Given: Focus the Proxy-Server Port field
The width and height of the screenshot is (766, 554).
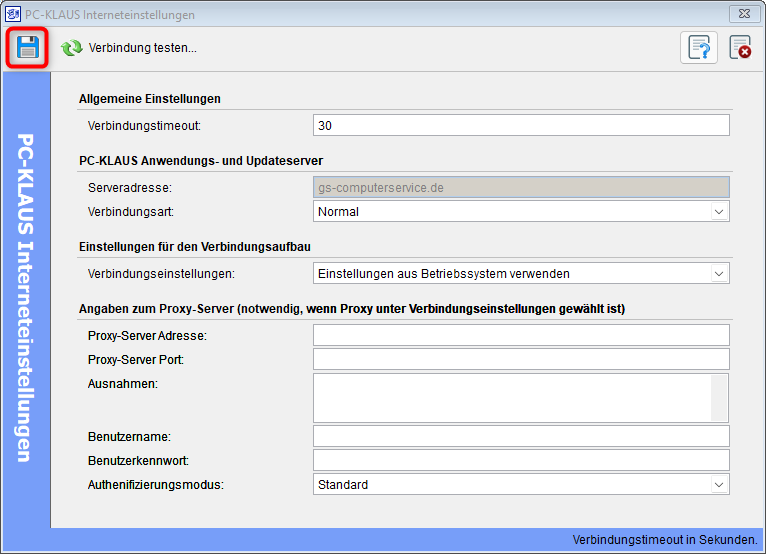Looking at the screenshot, I should 521,360.
